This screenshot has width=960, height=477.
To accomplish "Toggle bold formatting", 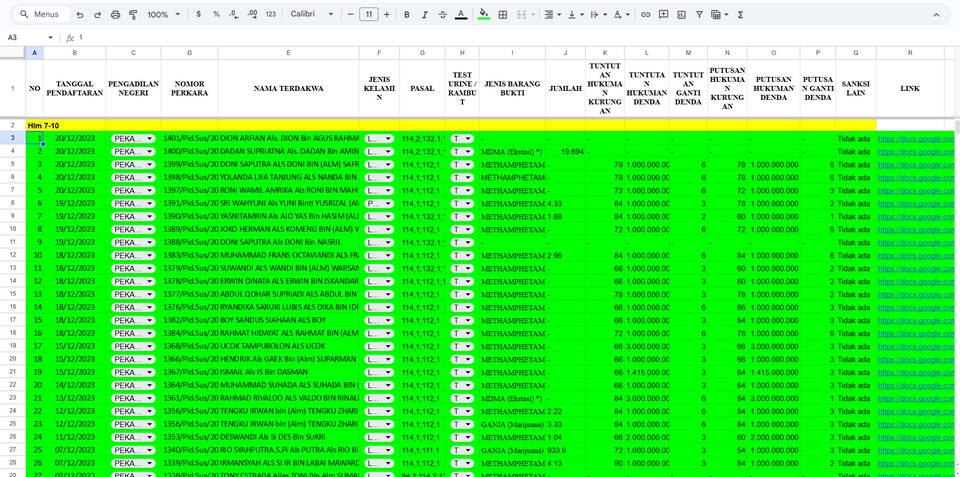I will click(407, 14).
